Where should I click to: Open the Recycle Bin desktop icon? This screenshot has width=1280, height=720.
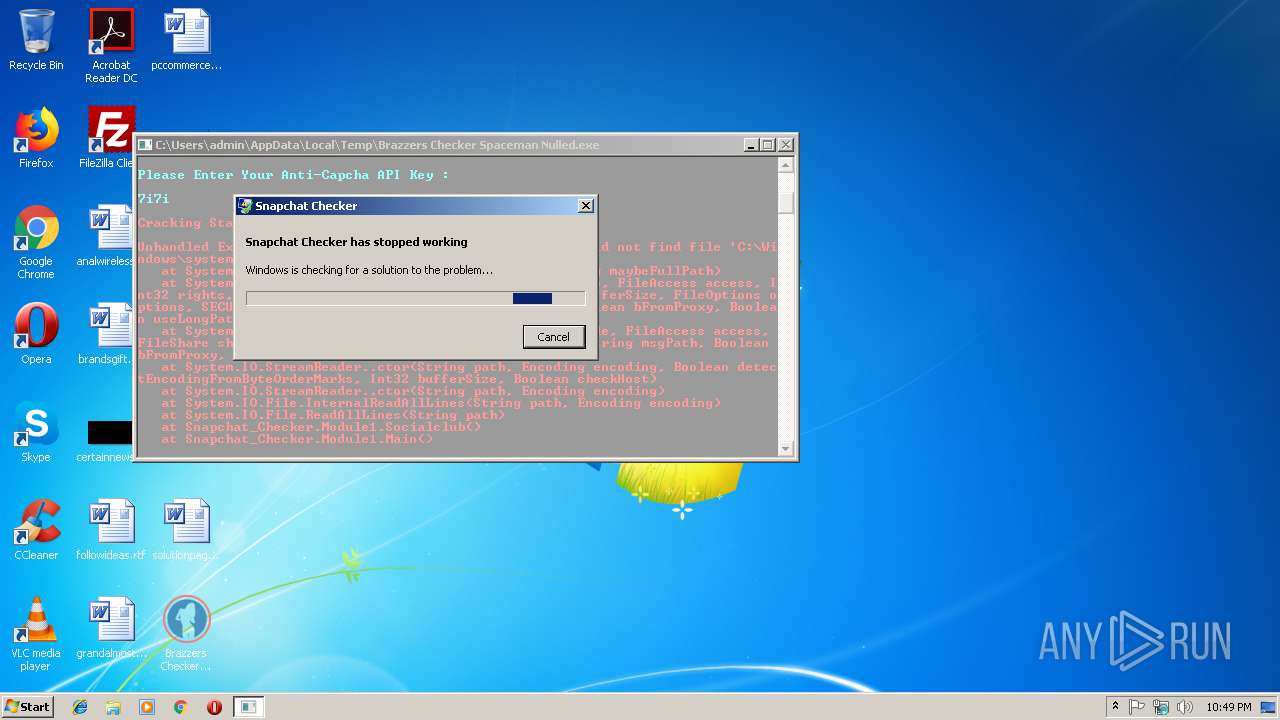[x=36, y=40]
